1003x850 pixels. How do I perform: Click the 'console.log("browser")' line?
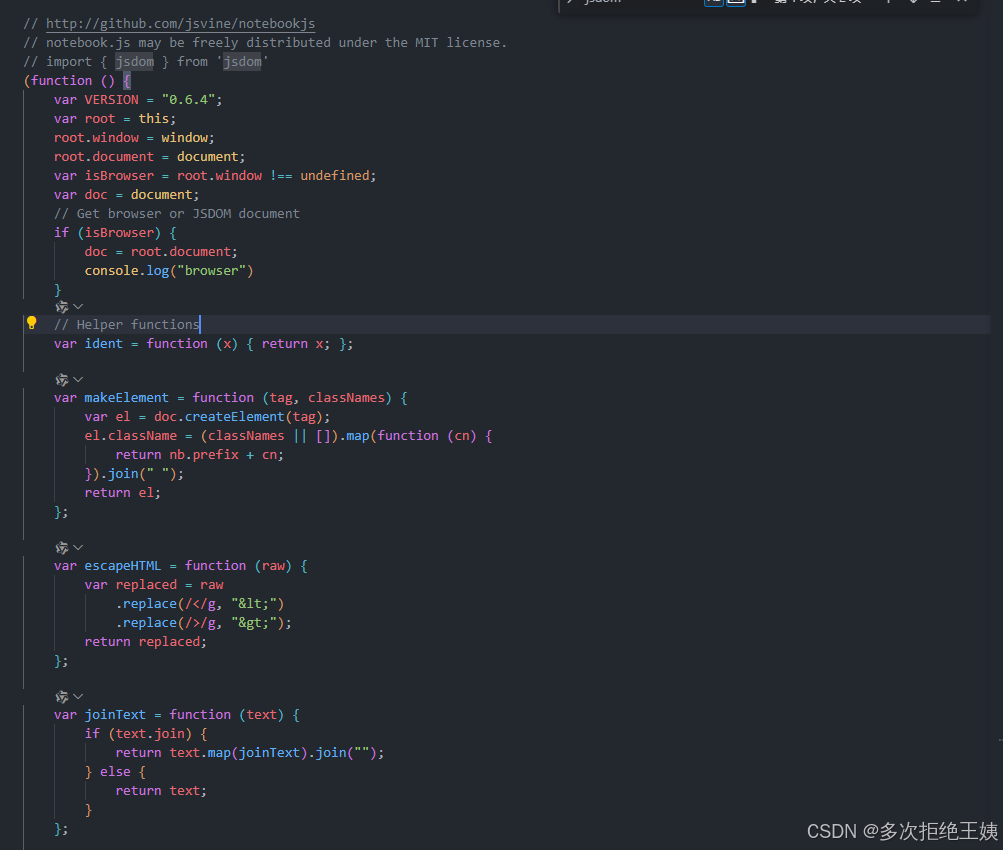click(169, 271)
